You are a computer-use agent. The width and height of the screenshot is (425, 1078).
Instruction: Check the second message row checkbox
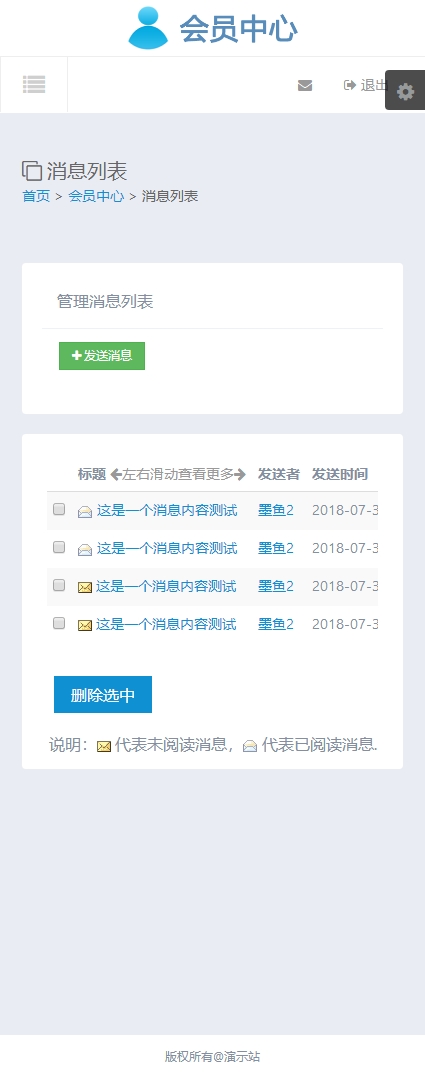[x=59, y=547]
